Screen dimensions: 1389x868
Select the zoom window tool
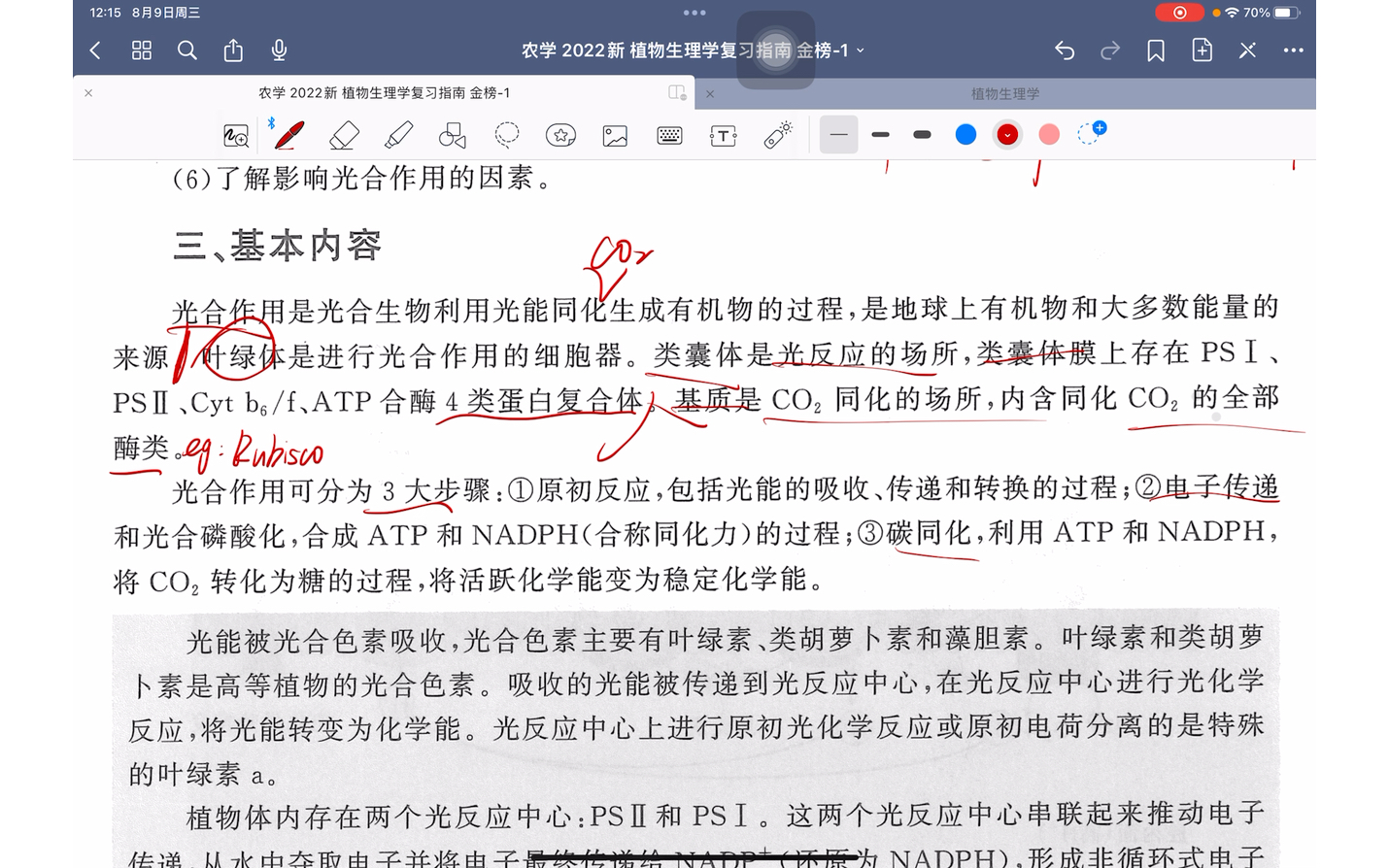[236, 136]
